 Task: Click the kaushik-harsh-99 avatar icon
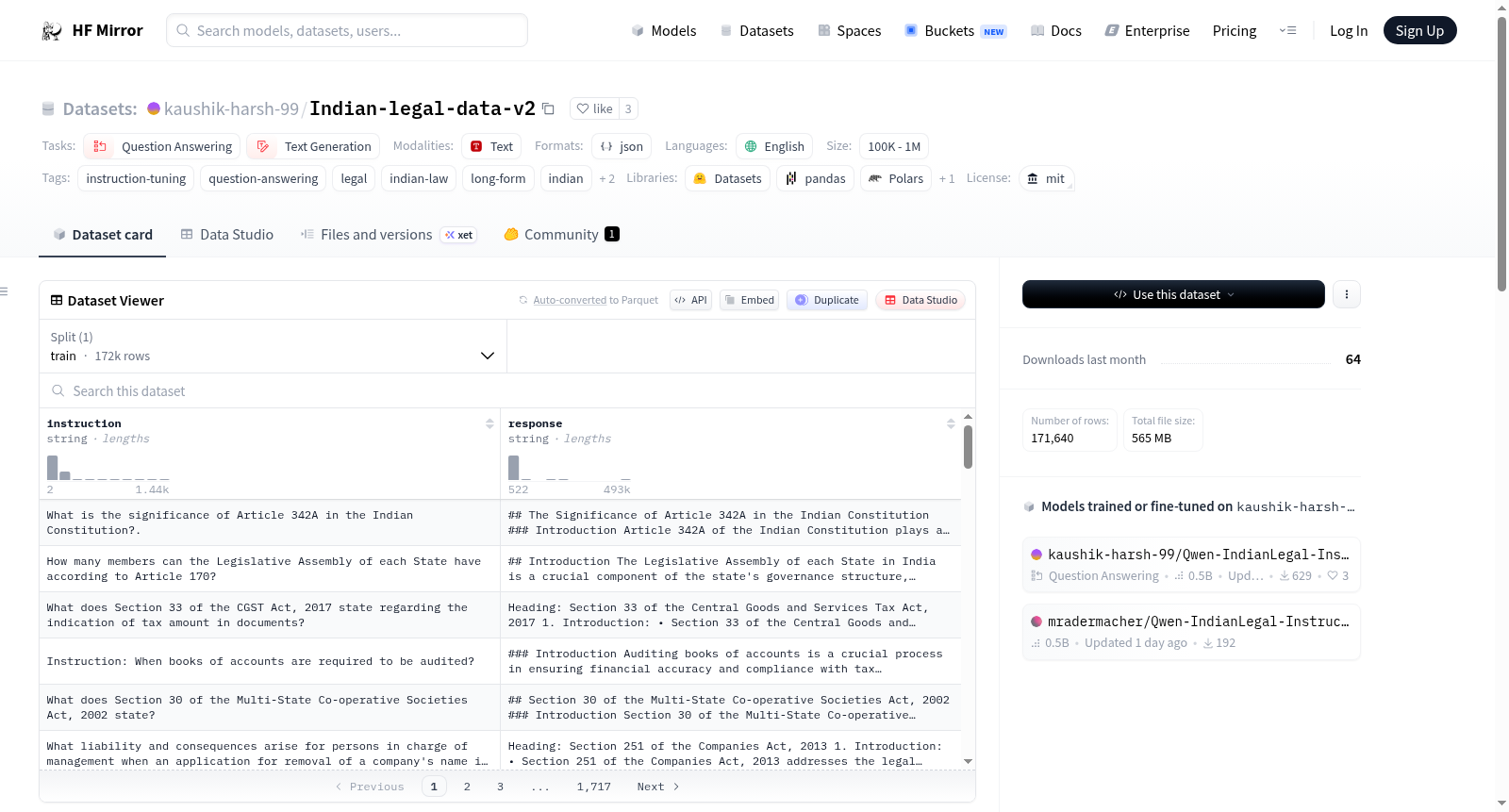pos(154,108)
